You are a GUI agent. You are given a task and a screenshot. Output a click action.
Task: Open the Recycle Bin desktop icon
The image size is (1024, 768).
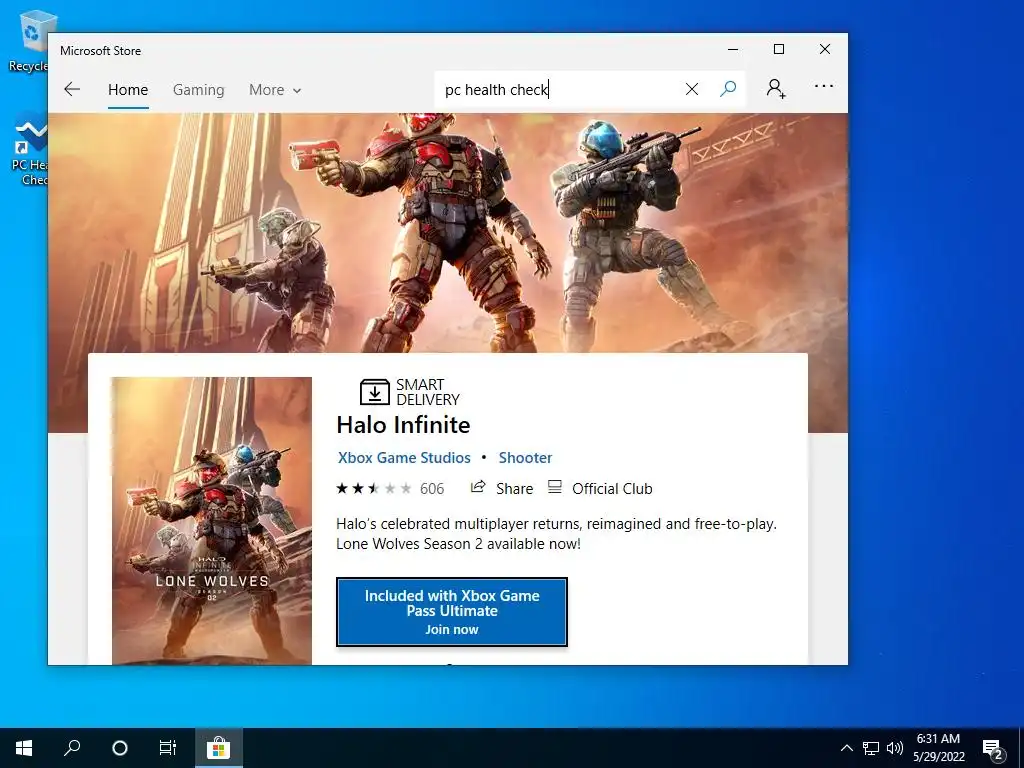[x=28, y=40]
